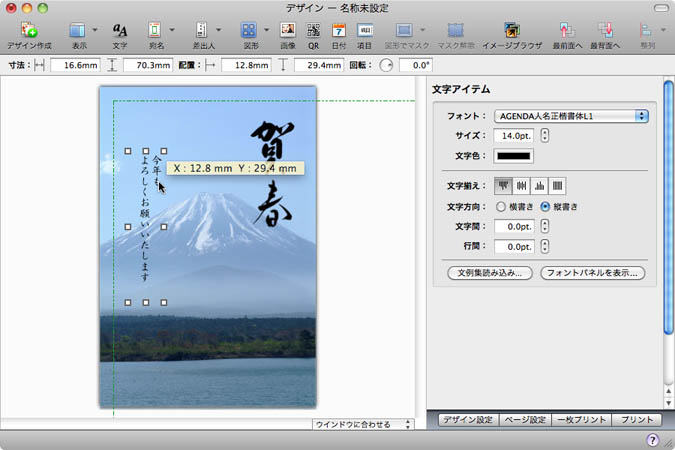Open the フォント font dropdown
Viewport: 675px width, 450px height.
click(x=571, y=116)
